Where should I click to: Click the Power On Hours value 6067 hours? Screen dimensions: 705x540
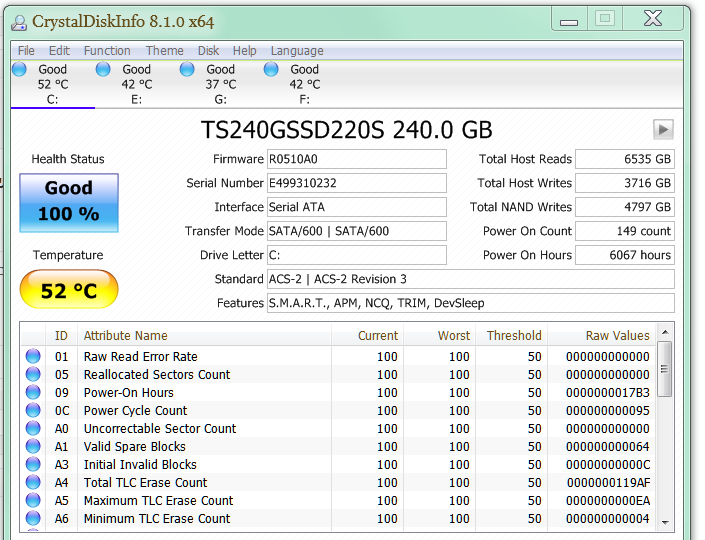tap(625, 255)
